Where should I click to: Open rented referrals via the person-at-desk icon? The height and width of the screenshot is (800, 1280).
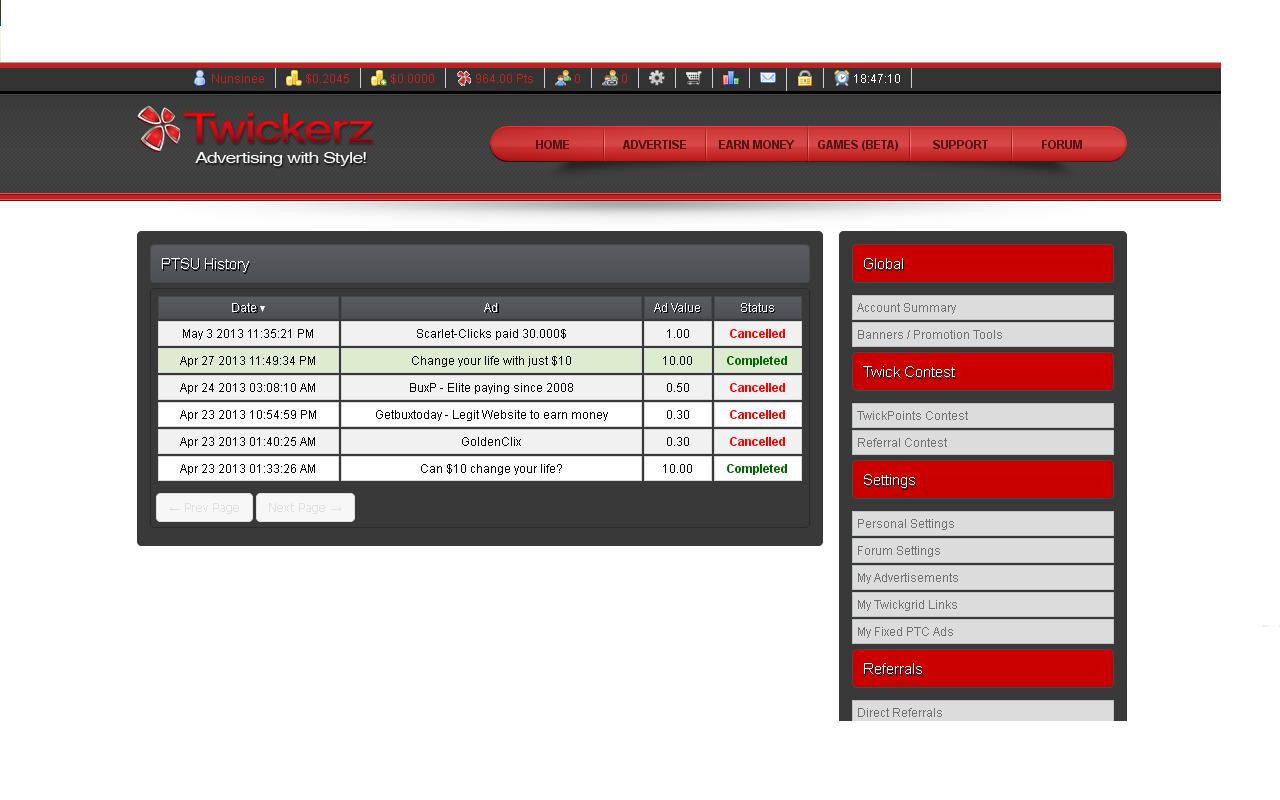coord(610,78)
